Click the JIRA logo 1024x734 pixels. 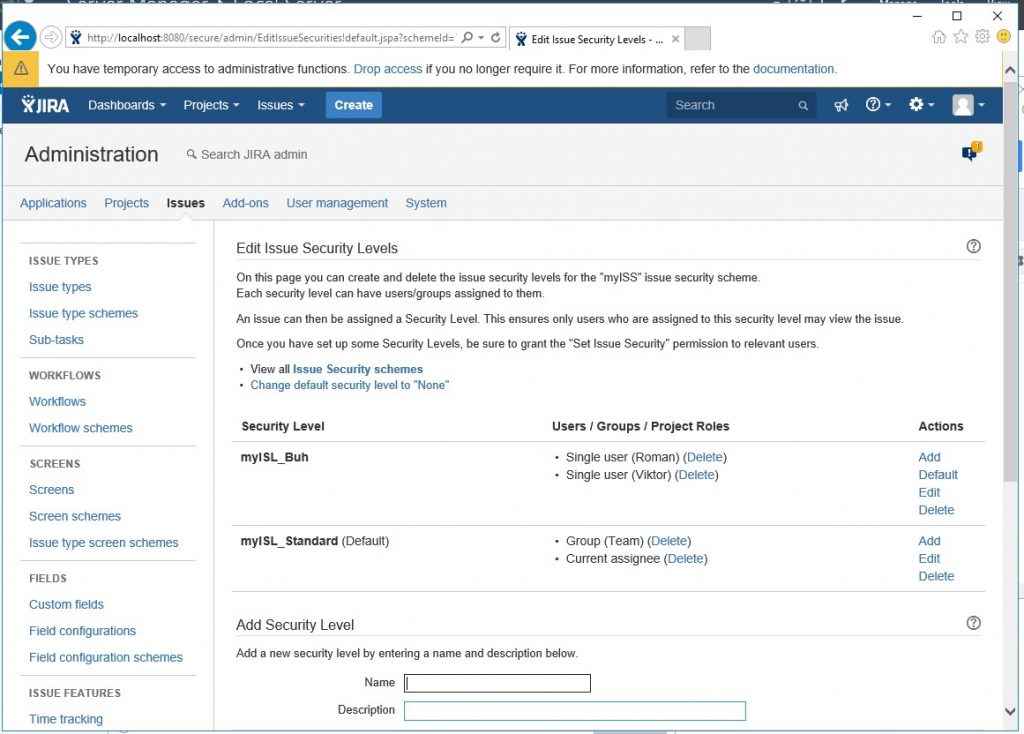pos(45,104)
